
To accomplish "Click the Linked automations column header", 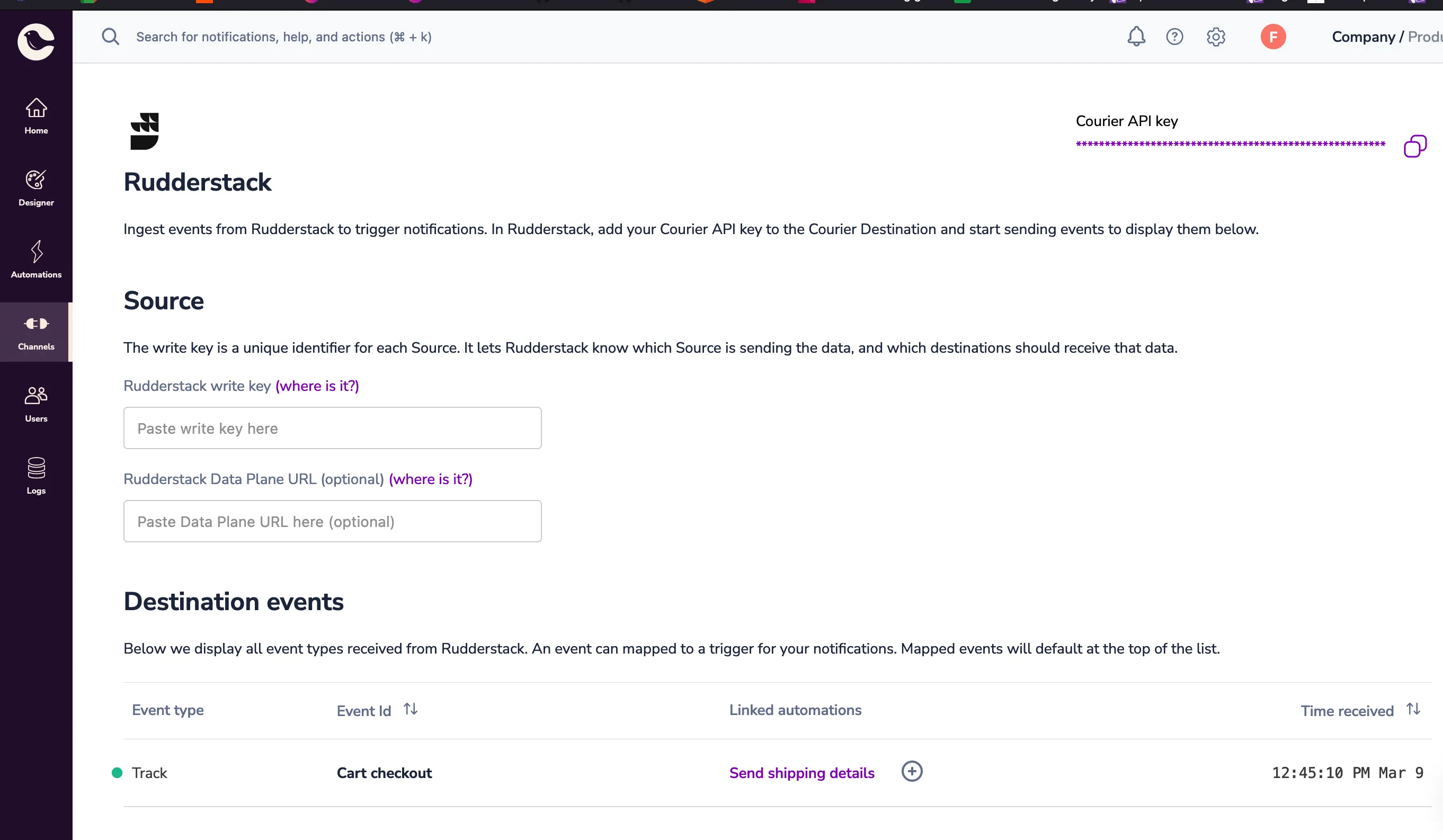I will coord(795,710).
